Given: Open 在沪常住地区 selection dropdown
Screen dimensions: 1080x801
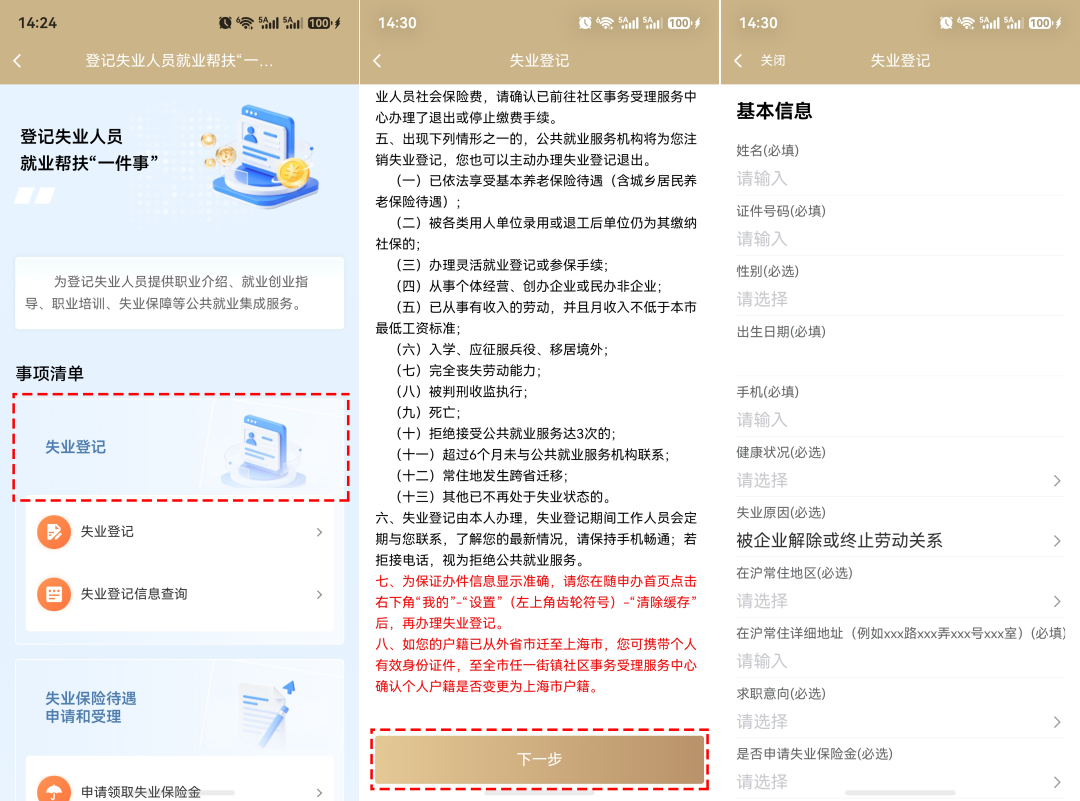Looking at the screenshot, I should 900,601.
